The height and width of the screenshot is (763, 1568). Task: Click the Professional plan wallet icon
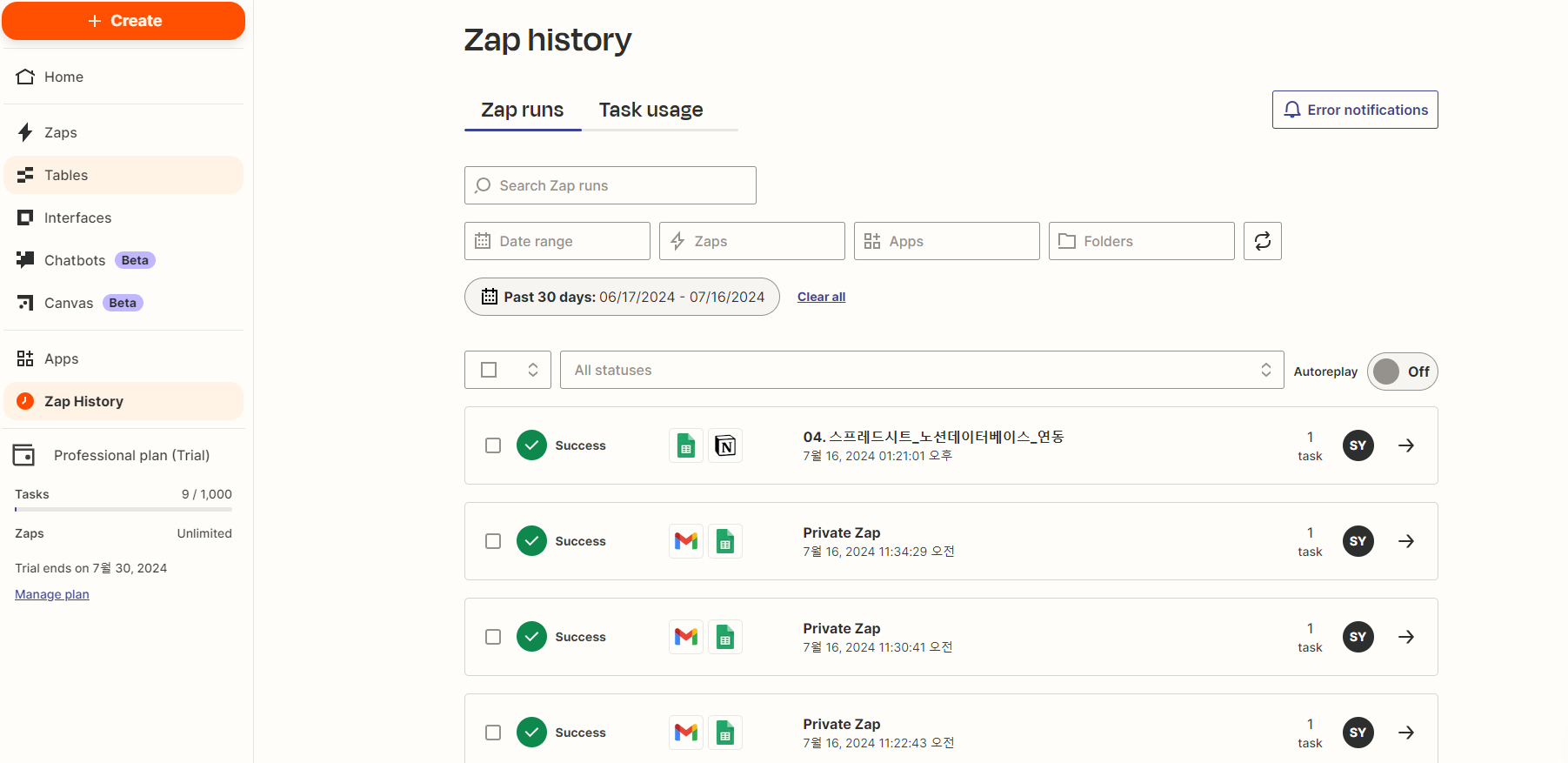pyautogui.click(x=23, y=455)
